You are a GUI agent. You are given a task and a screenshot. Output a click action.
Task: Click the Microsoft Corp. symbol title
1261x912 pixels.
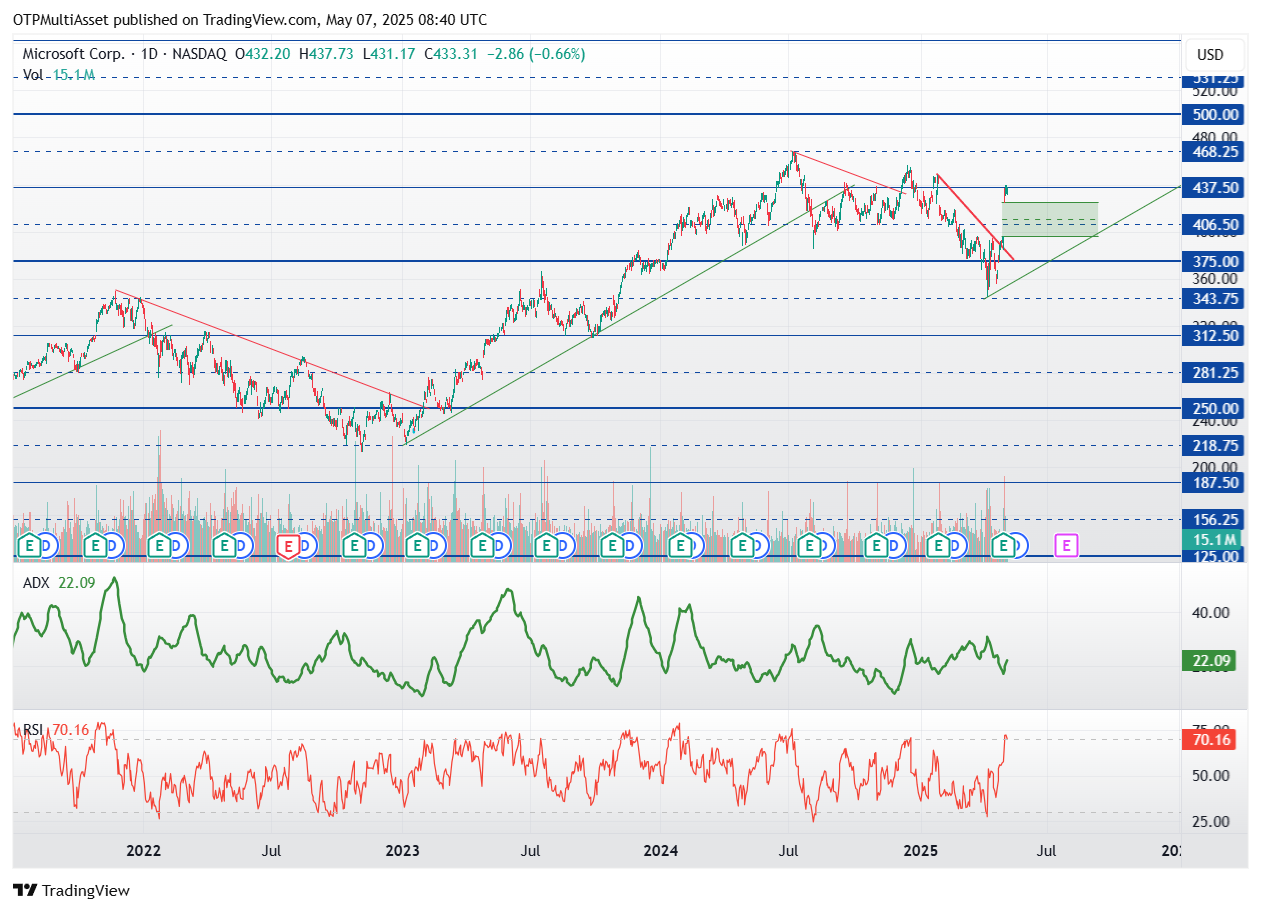pyautogui.click(x=73, y=54)
